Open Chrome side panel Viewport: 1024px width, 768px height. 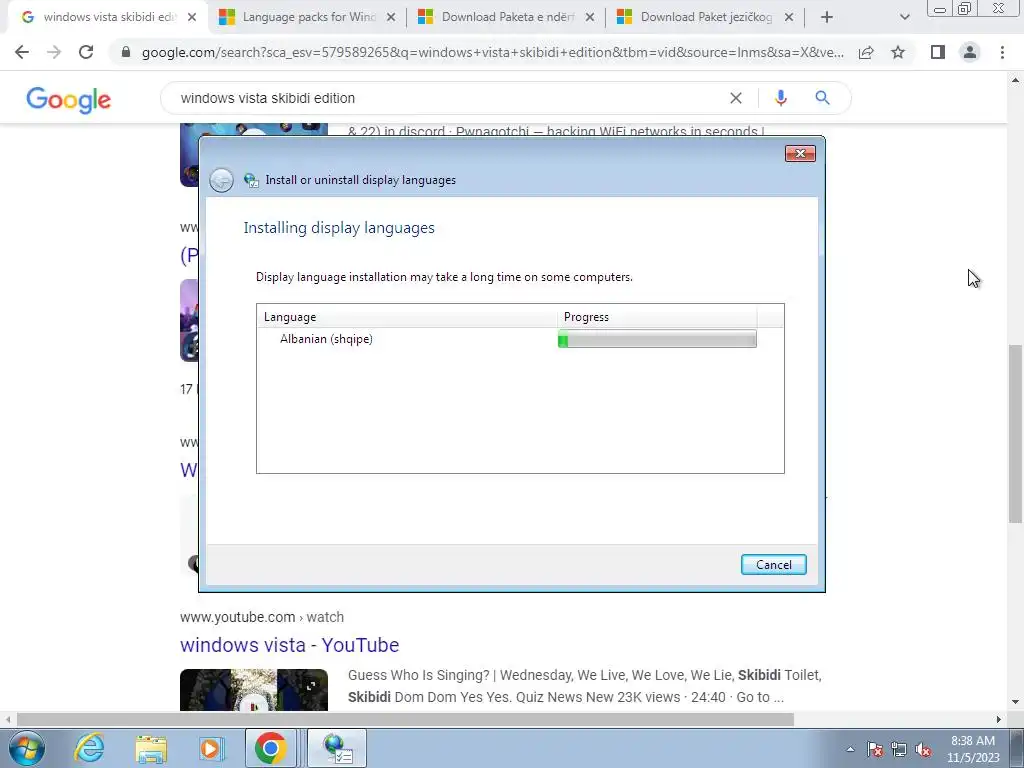pos(938,52)
